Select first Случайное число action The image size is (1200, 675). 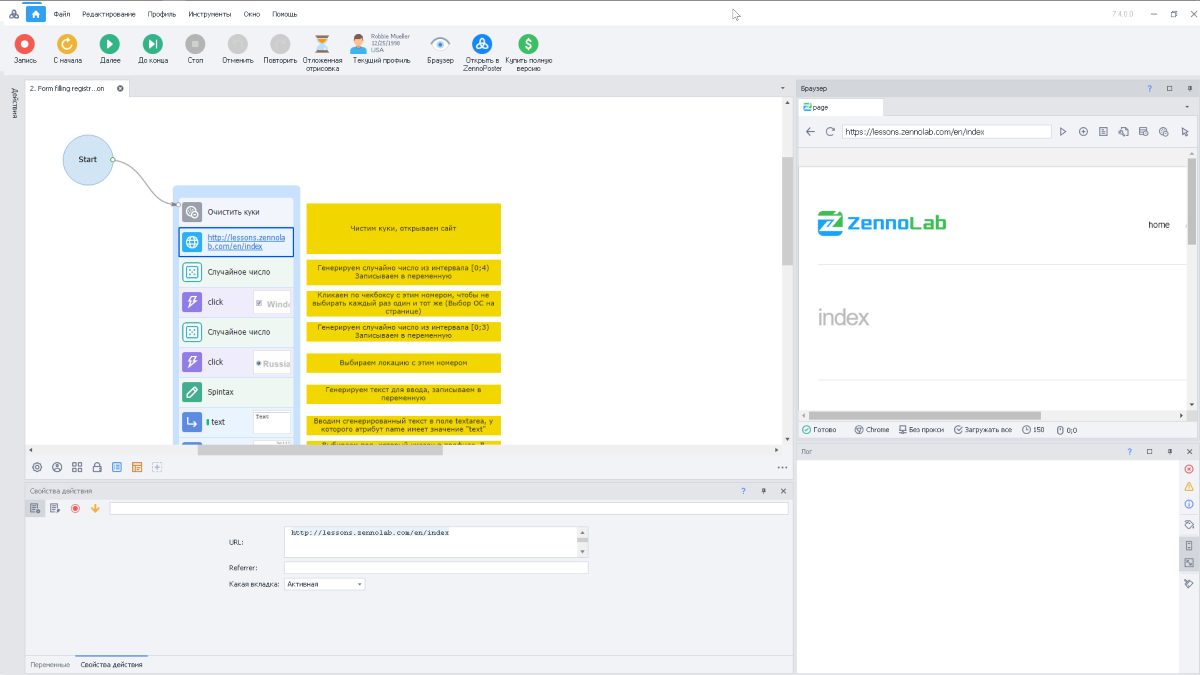pyautogui.click(x=237, y=272)
